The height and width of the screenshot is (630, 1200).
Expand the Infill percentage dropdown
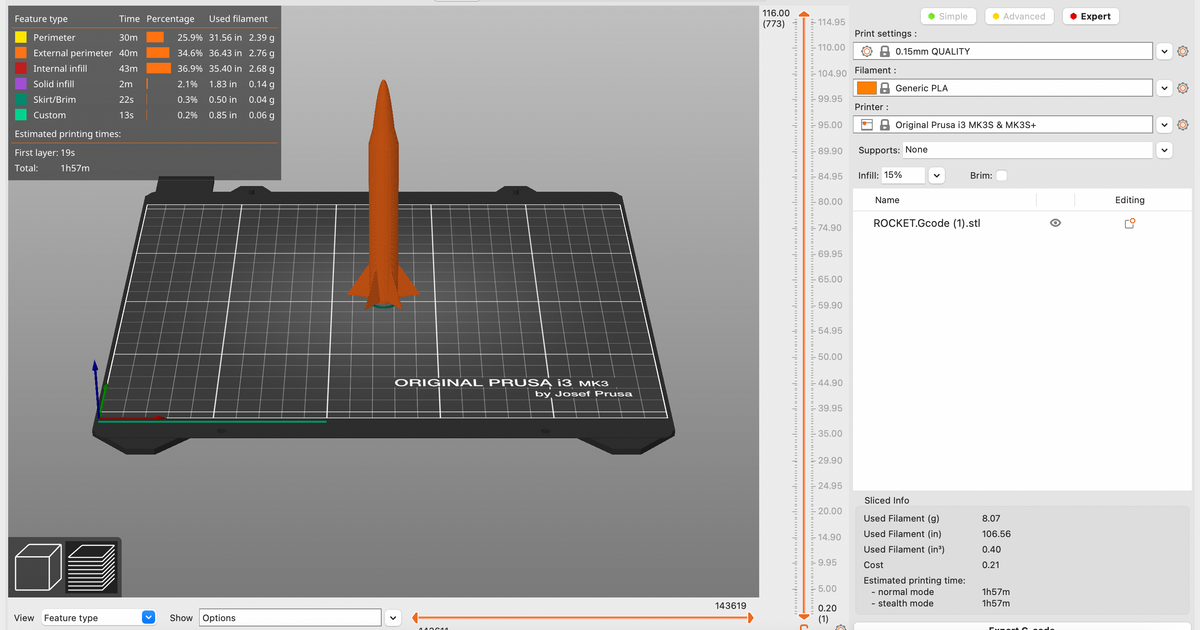tap(936, 175)
